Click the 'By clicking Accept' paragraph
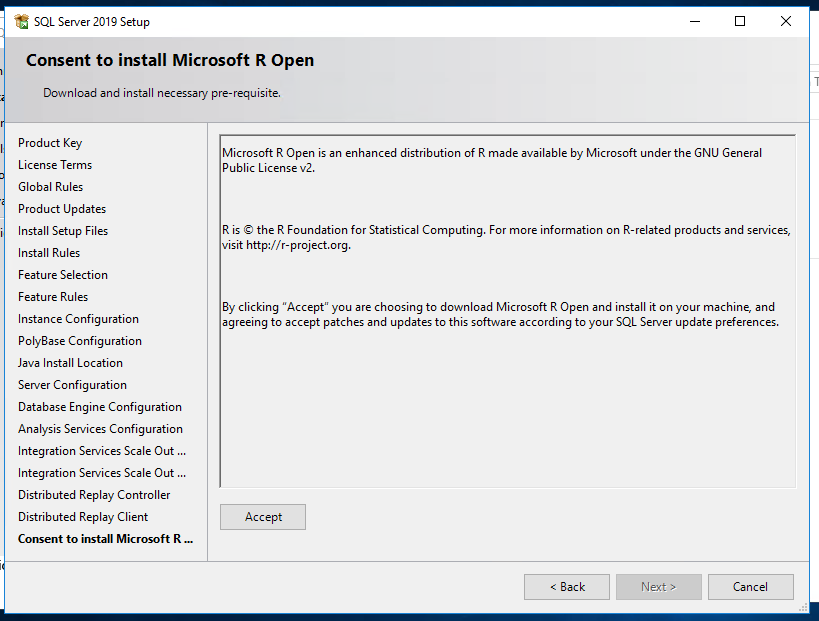The height and width of the screenshot is (621, 819). tap(500, 314)
